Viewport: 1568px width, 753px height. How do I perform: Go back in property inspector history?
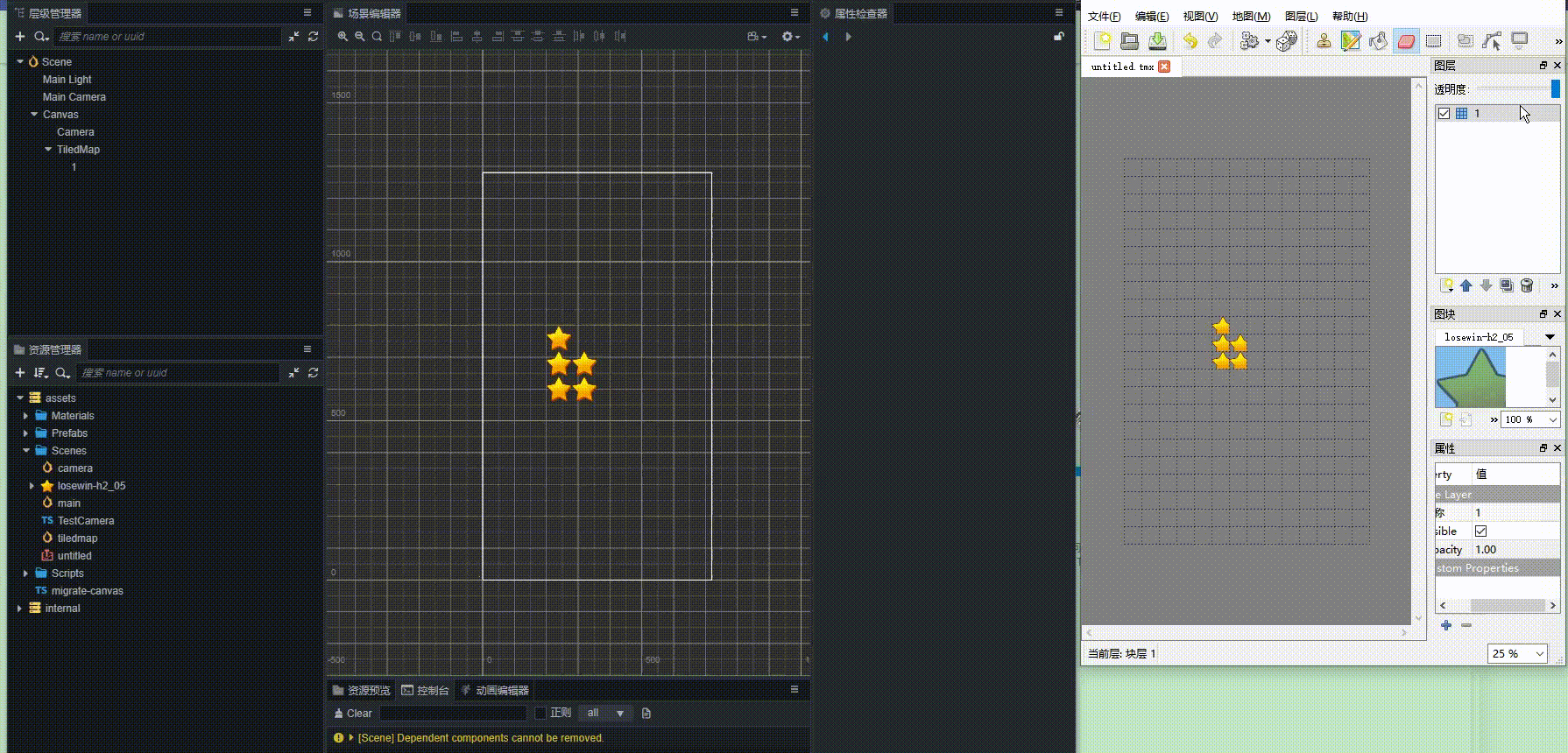825,37
